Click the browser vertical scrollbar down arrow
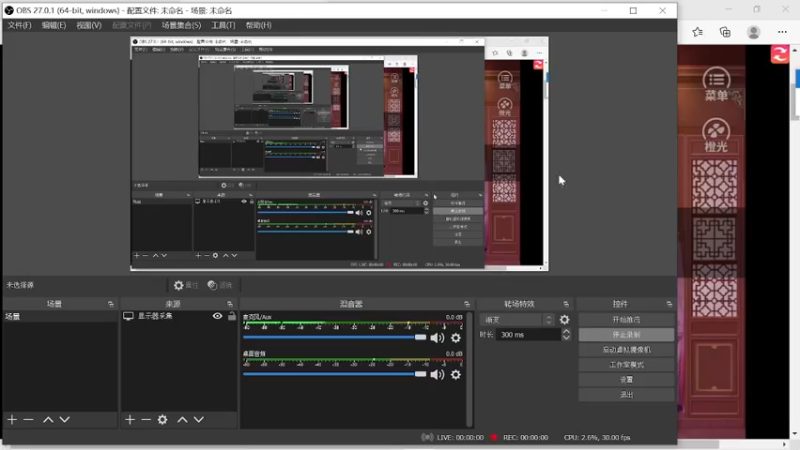Screen dimensions: 800x450 795,434
